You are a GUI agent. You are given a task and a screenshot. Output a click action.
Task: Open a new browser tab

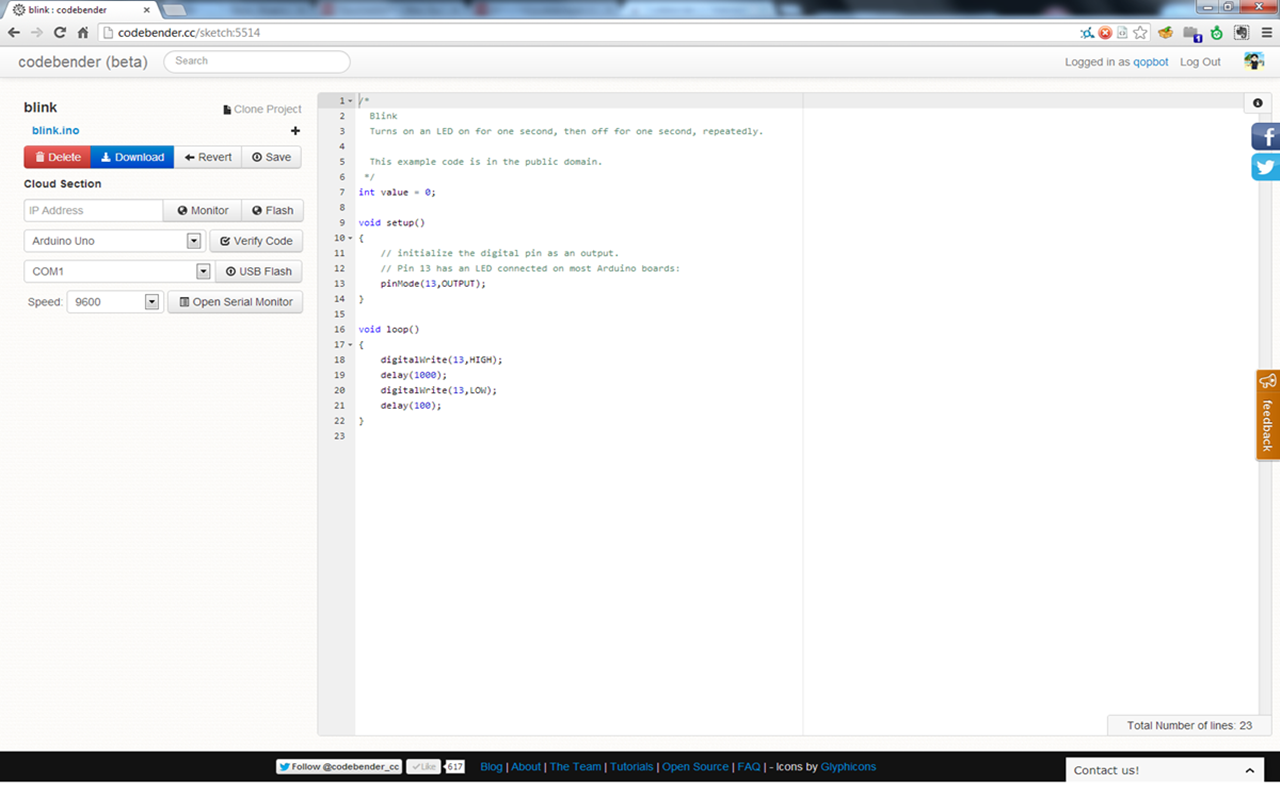pos(174,9)
